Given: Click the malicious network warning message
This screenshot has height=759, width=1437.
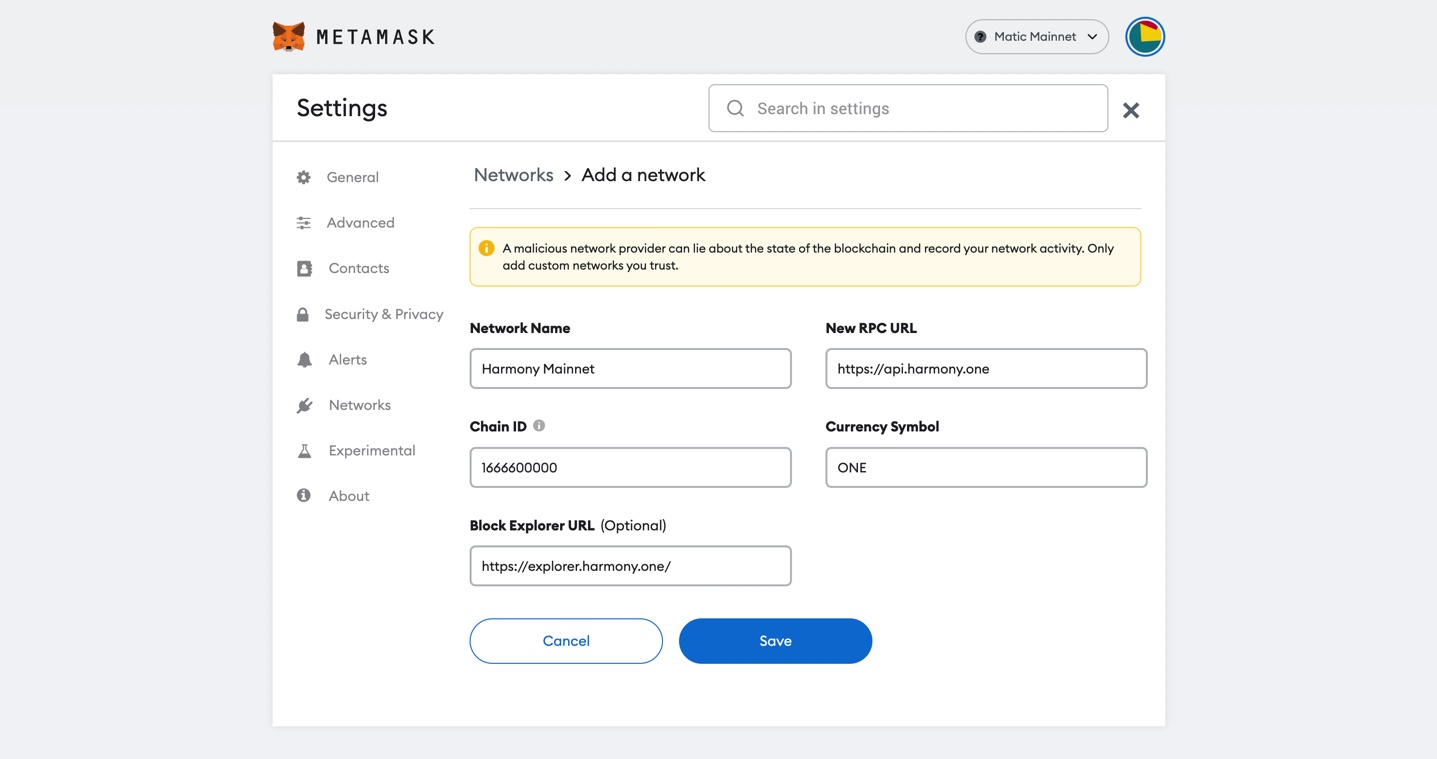Looking at the screenshot, I should [x=808, y=257].
